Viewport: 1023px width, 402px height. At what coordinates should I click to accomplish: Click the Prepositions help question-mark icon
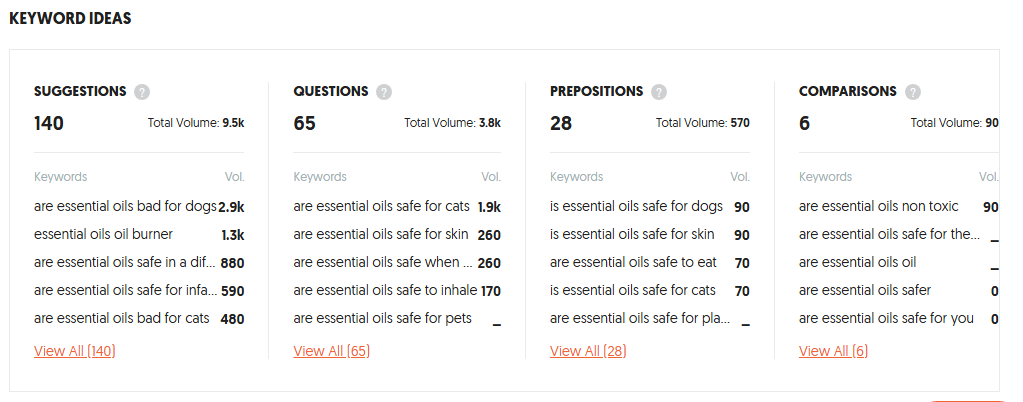point(659,92)
